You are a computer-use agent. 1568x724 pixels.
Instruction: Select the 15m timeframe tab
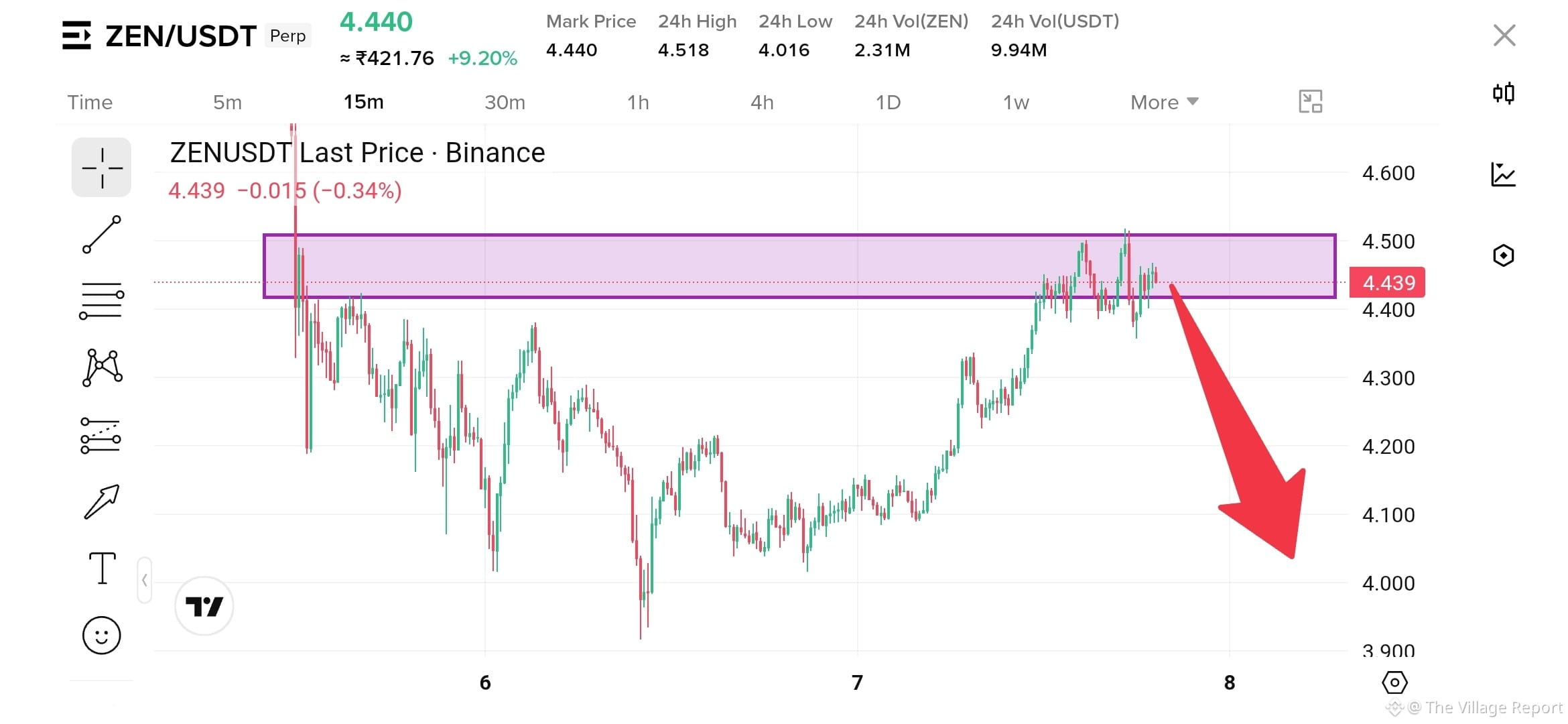[364, 102]
